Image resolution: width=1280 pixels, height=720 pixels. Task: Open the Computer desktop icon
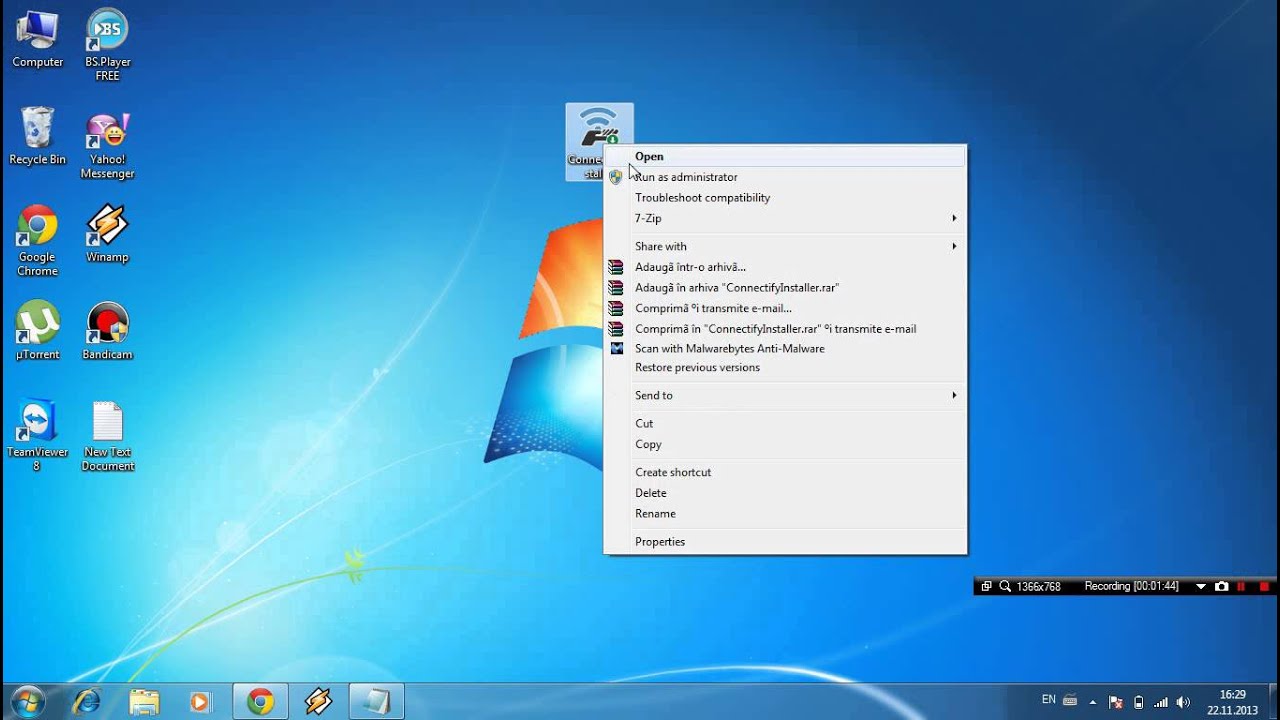(x=37, y=39)
